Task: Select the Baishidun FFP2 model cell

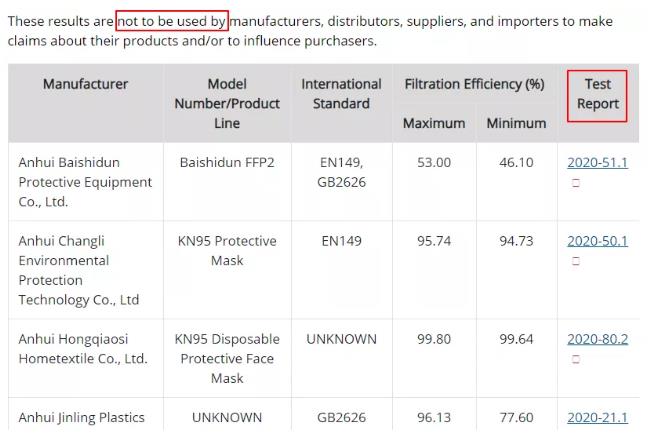Action: 227,162
